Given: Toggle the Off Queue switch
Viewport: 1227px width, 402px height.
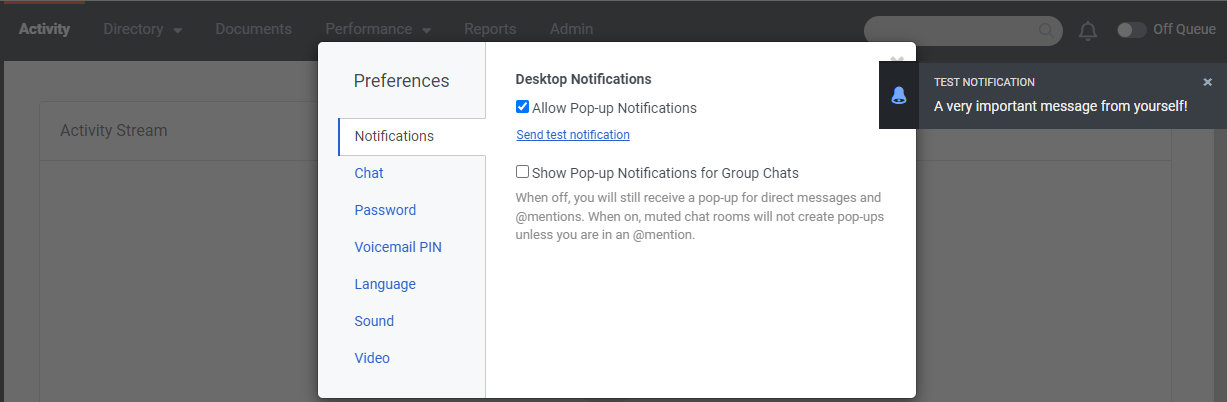Looking at the screenshot, I should tap(1132, 30).
